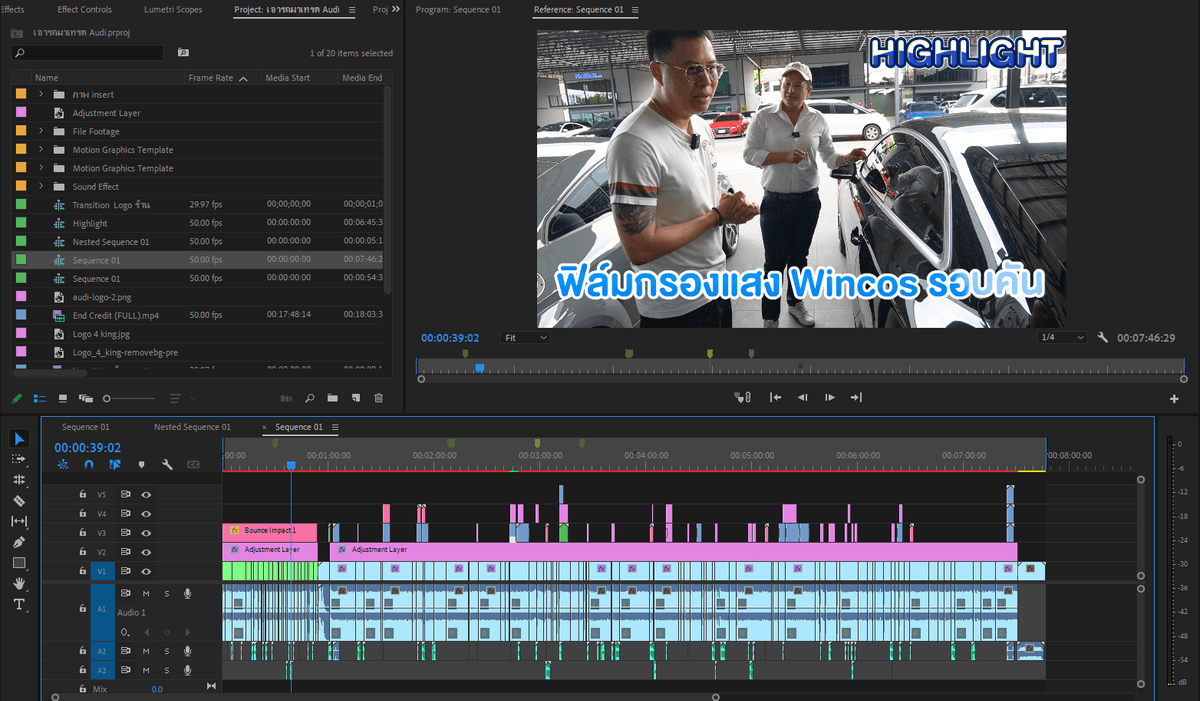Screen dimensions: 1200x701
Task: Switch Project panel to Freeform View
Action: point(85,398)
